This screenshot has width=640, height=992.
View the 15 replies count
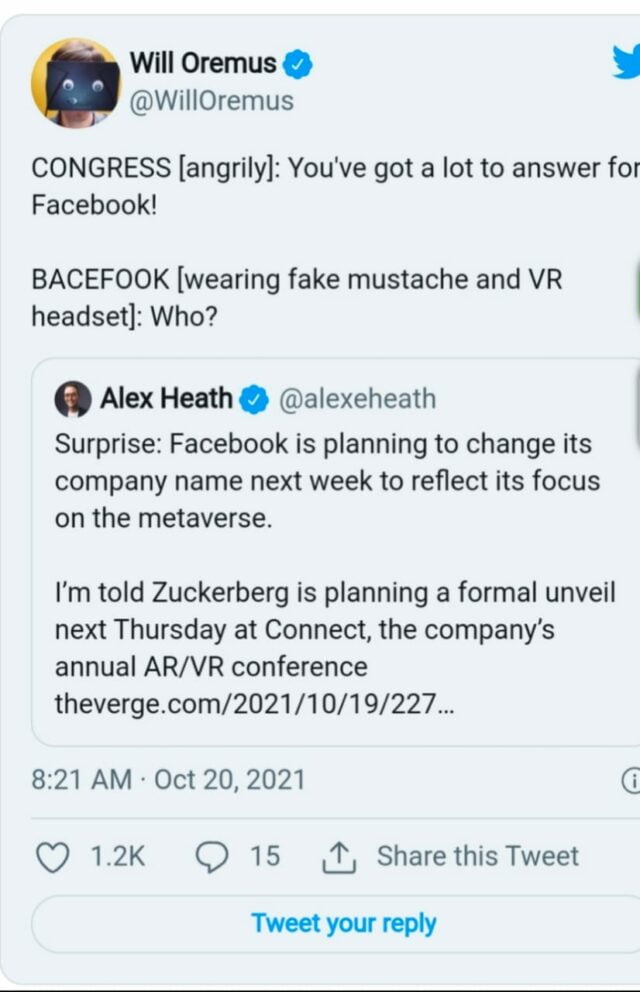[265, 856]
